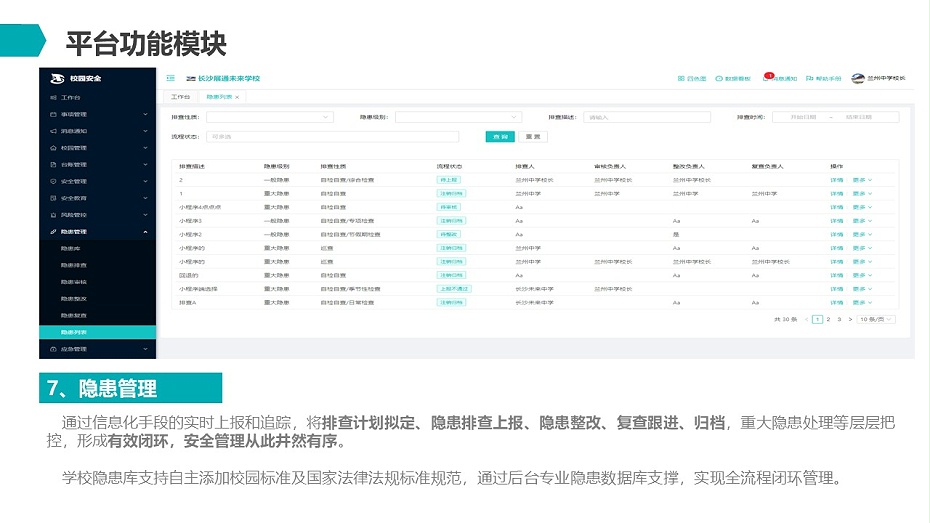Open 详情 link in row 小程序端选择

click(x=837, y=289)
